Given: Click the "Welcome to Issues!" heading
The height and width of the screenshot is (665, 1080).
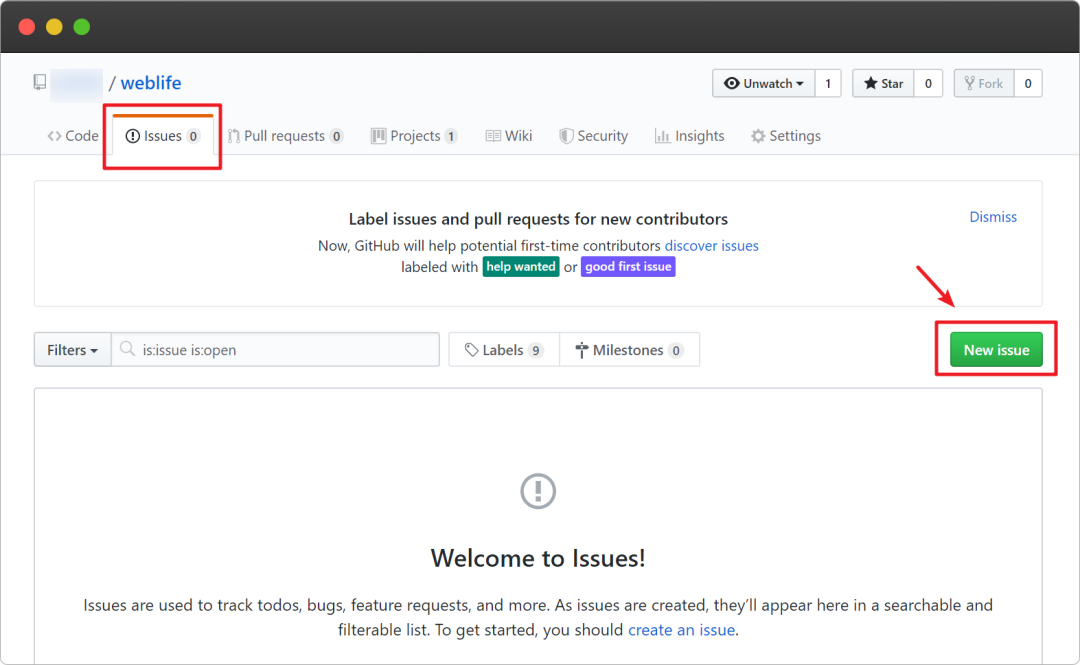Looking at the screenshot, I should click(x=538, y=557).
